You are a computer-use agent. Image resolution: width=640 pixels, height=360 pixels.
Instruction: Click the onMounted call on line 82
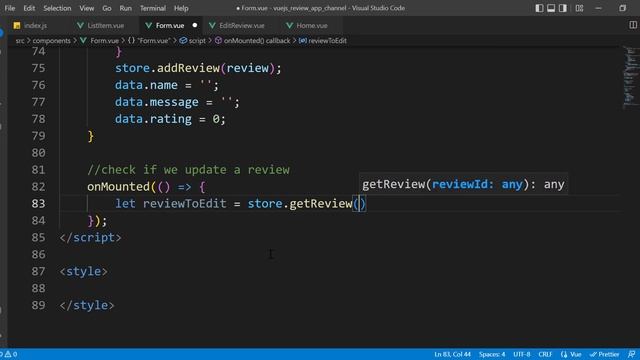pyautogui.click(x=118, y=187)
